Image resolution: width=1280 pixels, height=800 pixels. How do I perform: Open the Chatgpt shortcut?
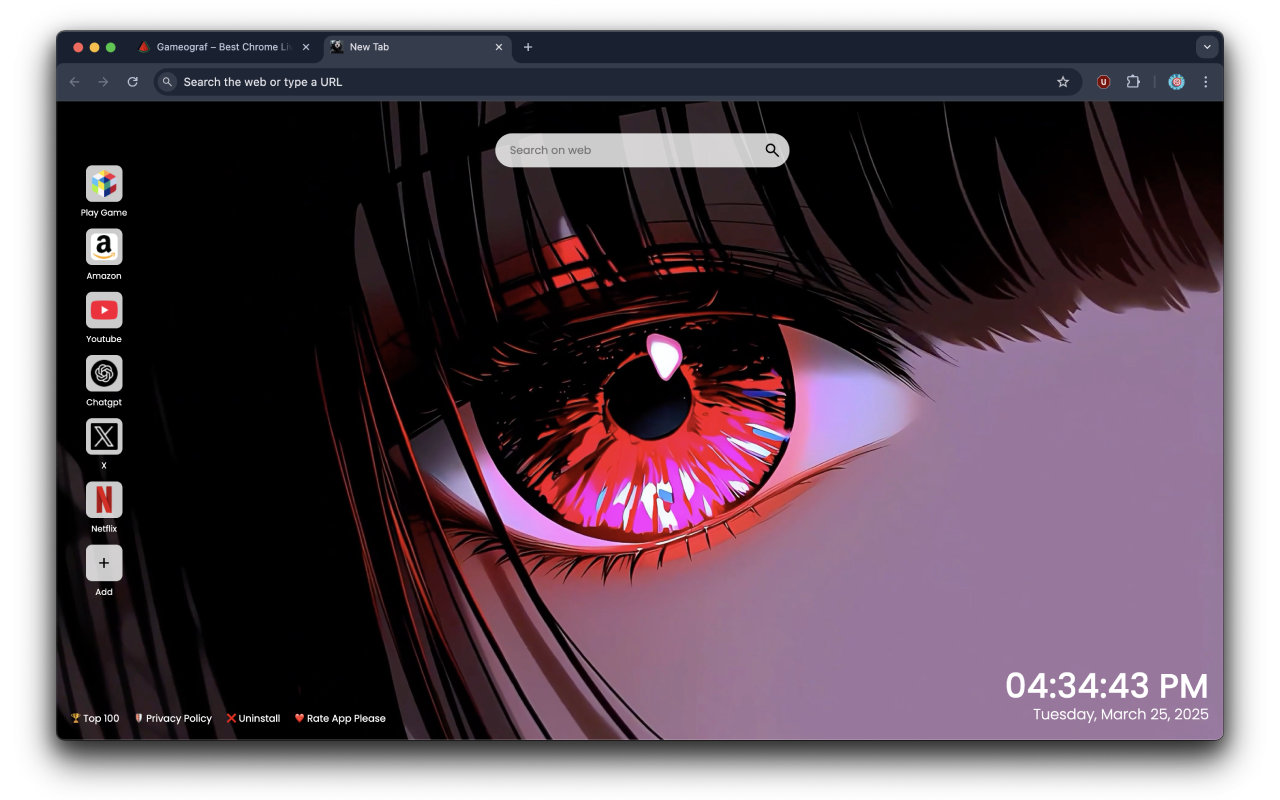tap(104, 373)
